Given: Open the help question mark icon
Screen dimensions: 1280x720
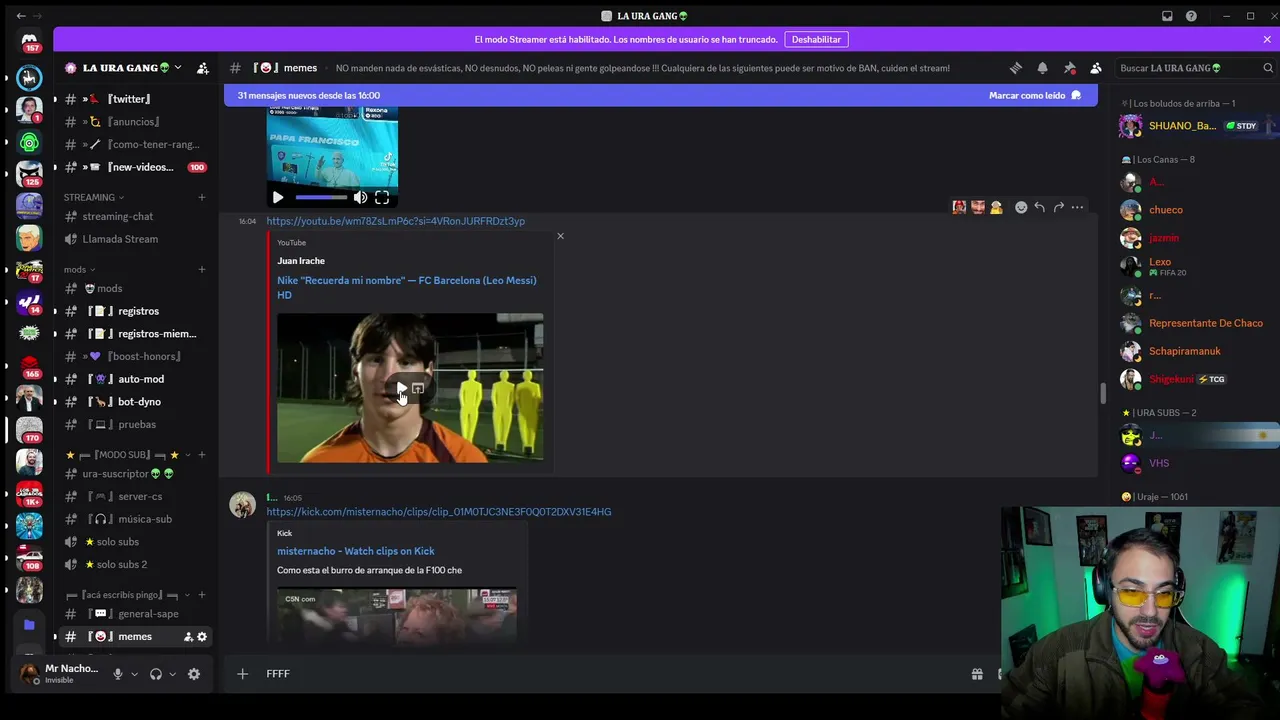Looking at the screenshot, I should tap(1191, 16).
